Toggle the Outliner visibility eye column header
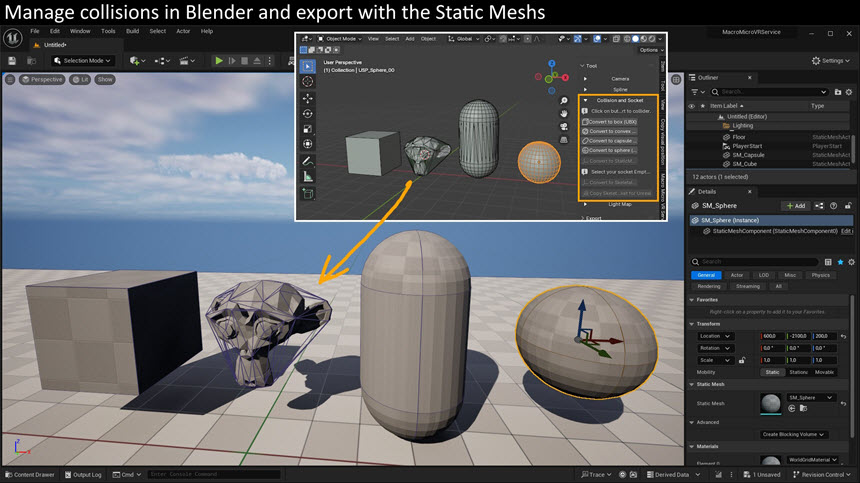 click(692, 106)
